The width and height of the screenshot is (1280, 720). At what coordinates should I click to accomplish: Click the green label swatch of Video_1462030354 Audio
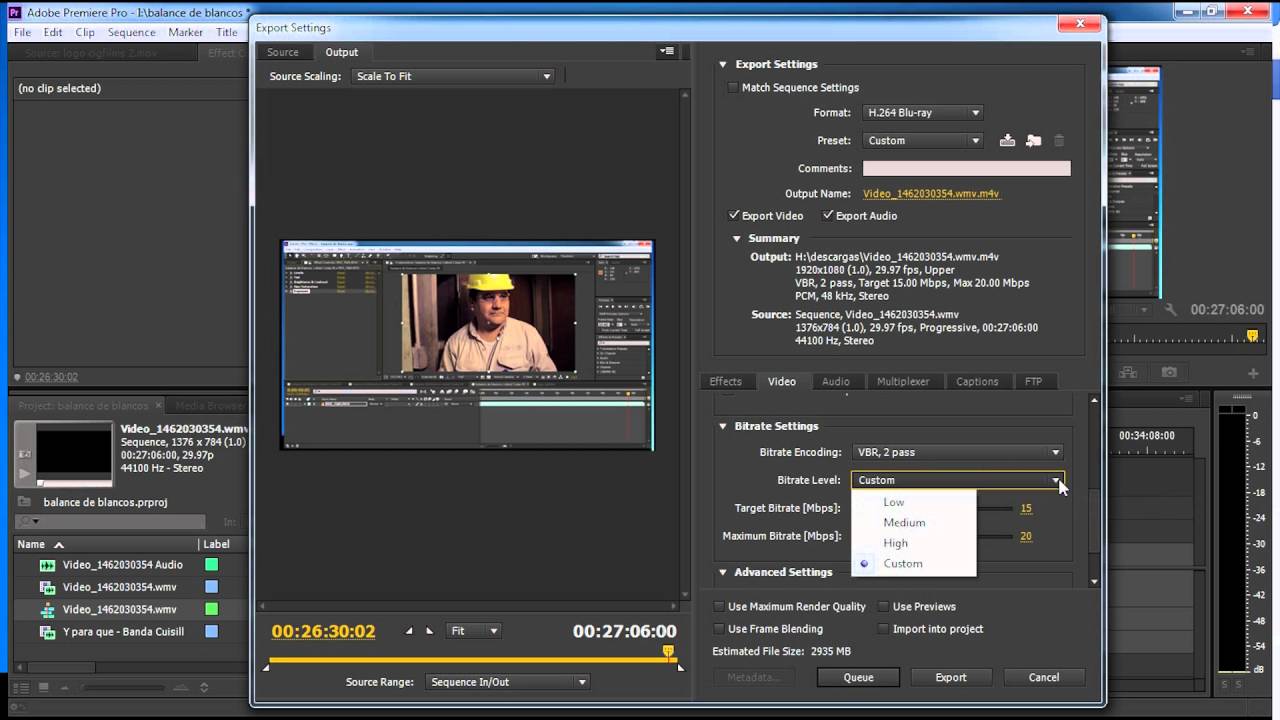(212, 565)
